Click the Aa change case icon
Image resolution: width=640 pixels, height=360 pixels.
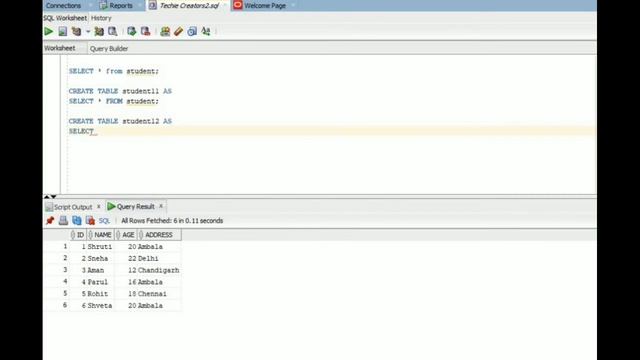tap(206, 31)
